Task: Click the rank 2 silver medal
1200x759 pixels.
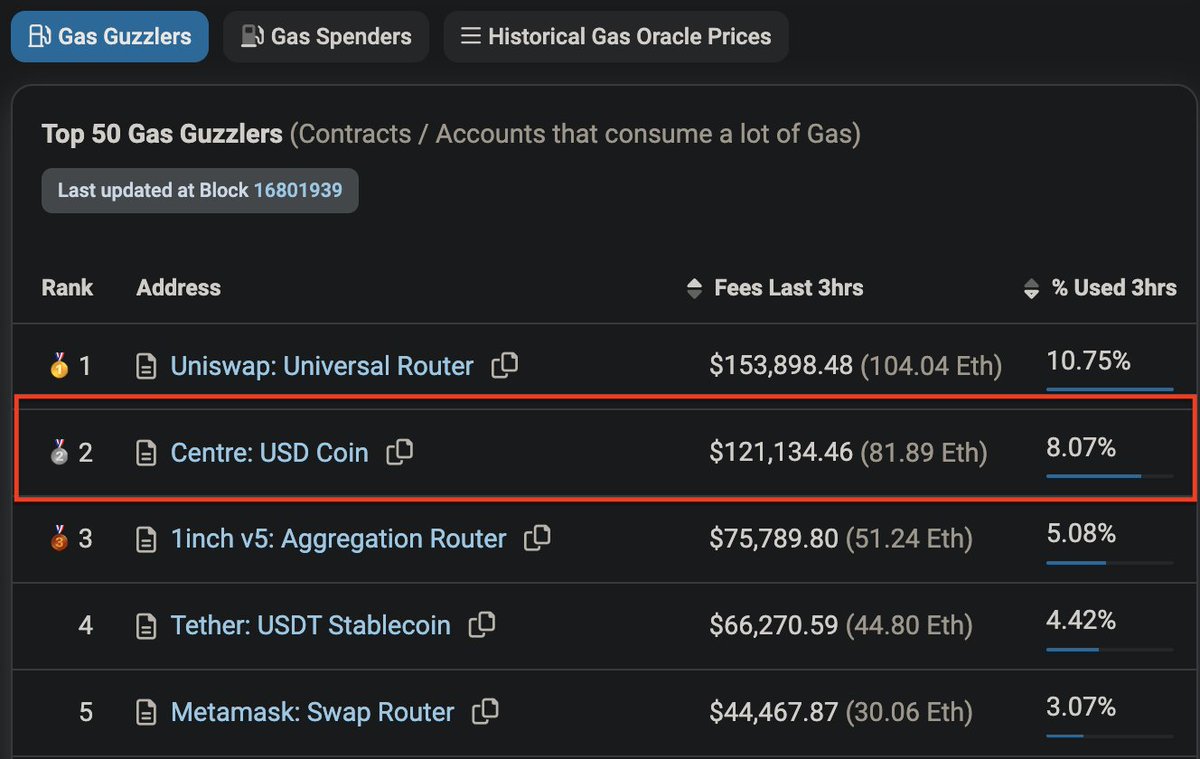Action: pos(57,451)
